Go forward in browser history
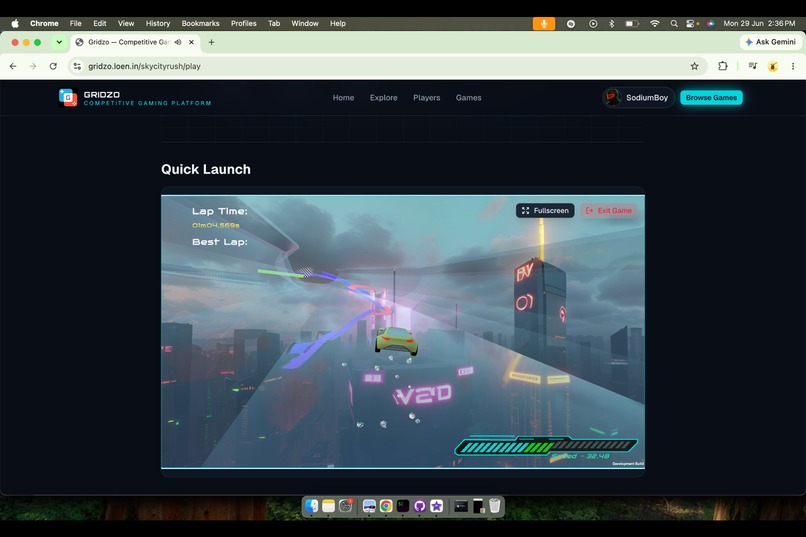The height and width of the screenshot is (537, 806). 33,66
